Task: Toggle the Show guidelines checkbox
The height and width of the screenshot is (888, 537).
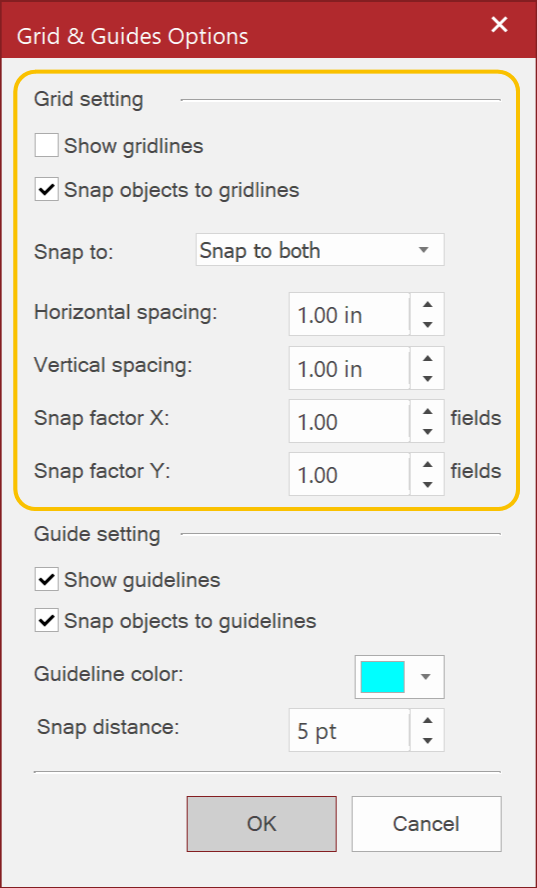Action: [46, 580]
